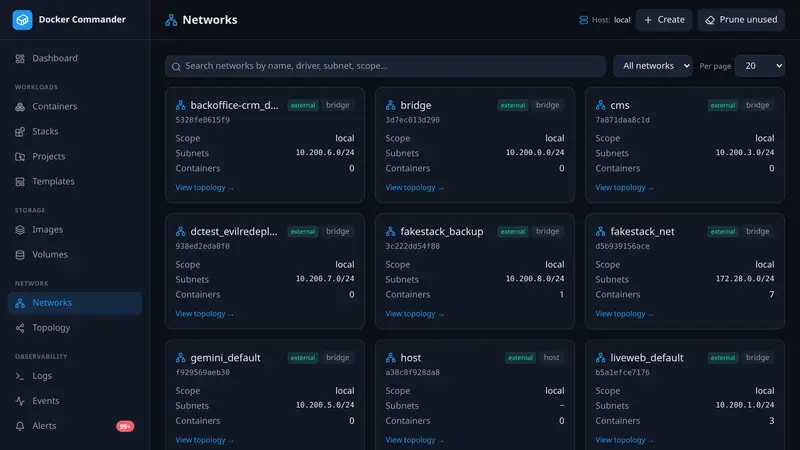Image resolution: width=800 pixels, height=450 pixels.
Task: Click the bridge network card icon
Action: pyautogui.click(x=390, y=105)
